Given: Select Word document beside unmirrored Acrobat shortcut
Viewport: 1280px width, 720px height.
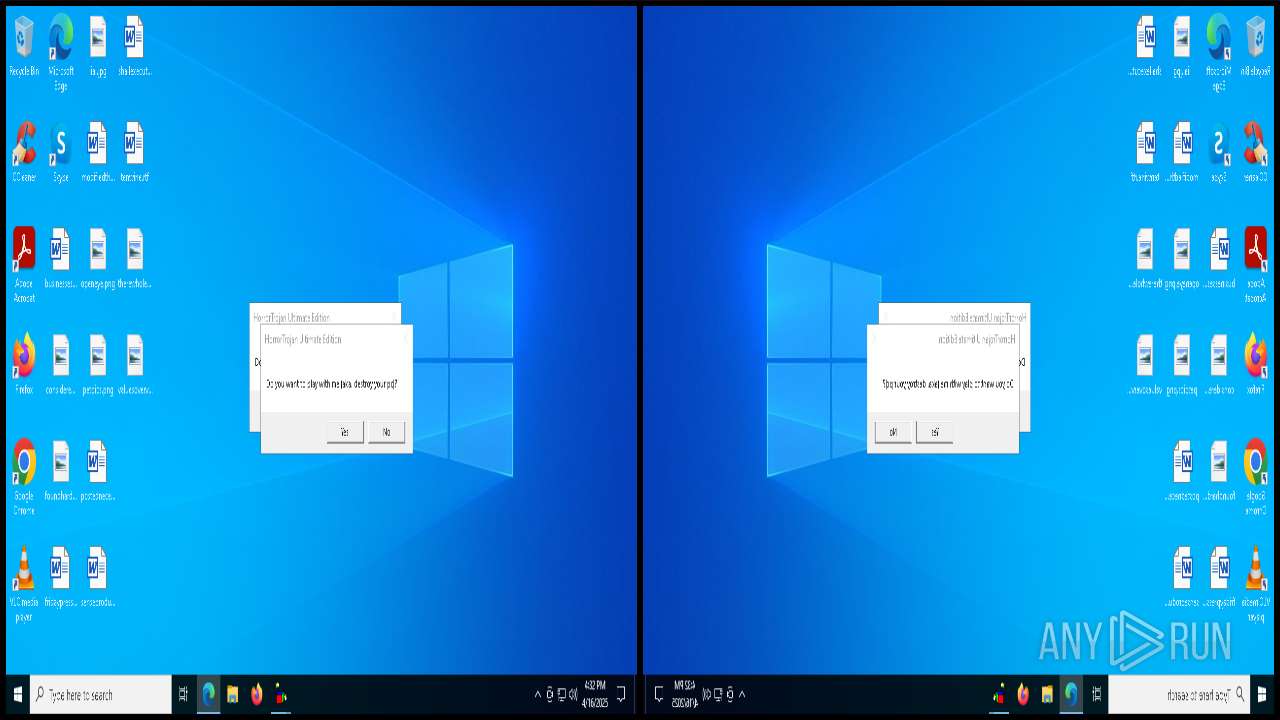Looking at the screenshot, I should [60, 258].
